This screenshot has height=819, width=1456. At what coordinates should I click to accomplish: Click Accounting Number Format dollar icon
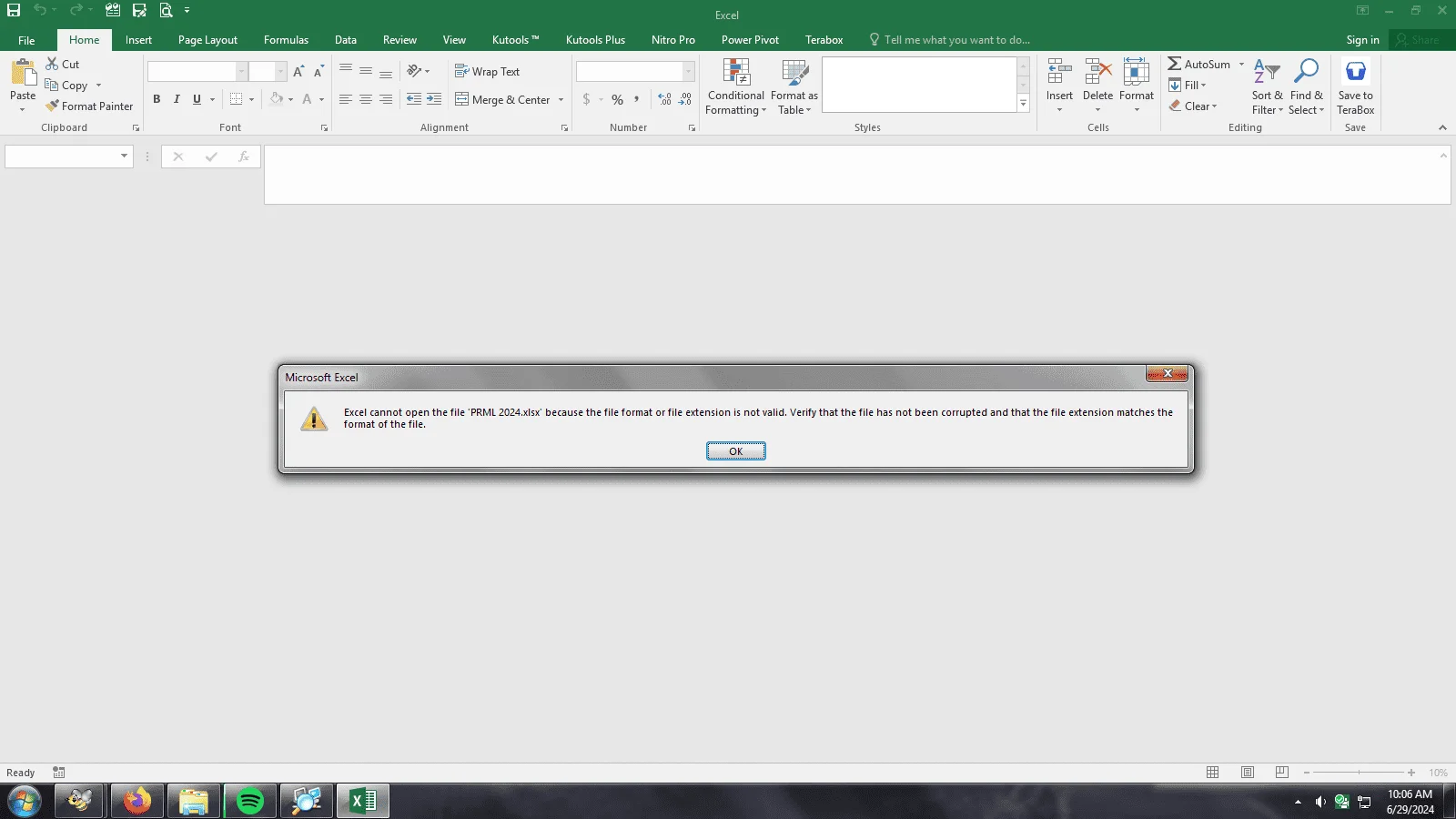(586, 99)
